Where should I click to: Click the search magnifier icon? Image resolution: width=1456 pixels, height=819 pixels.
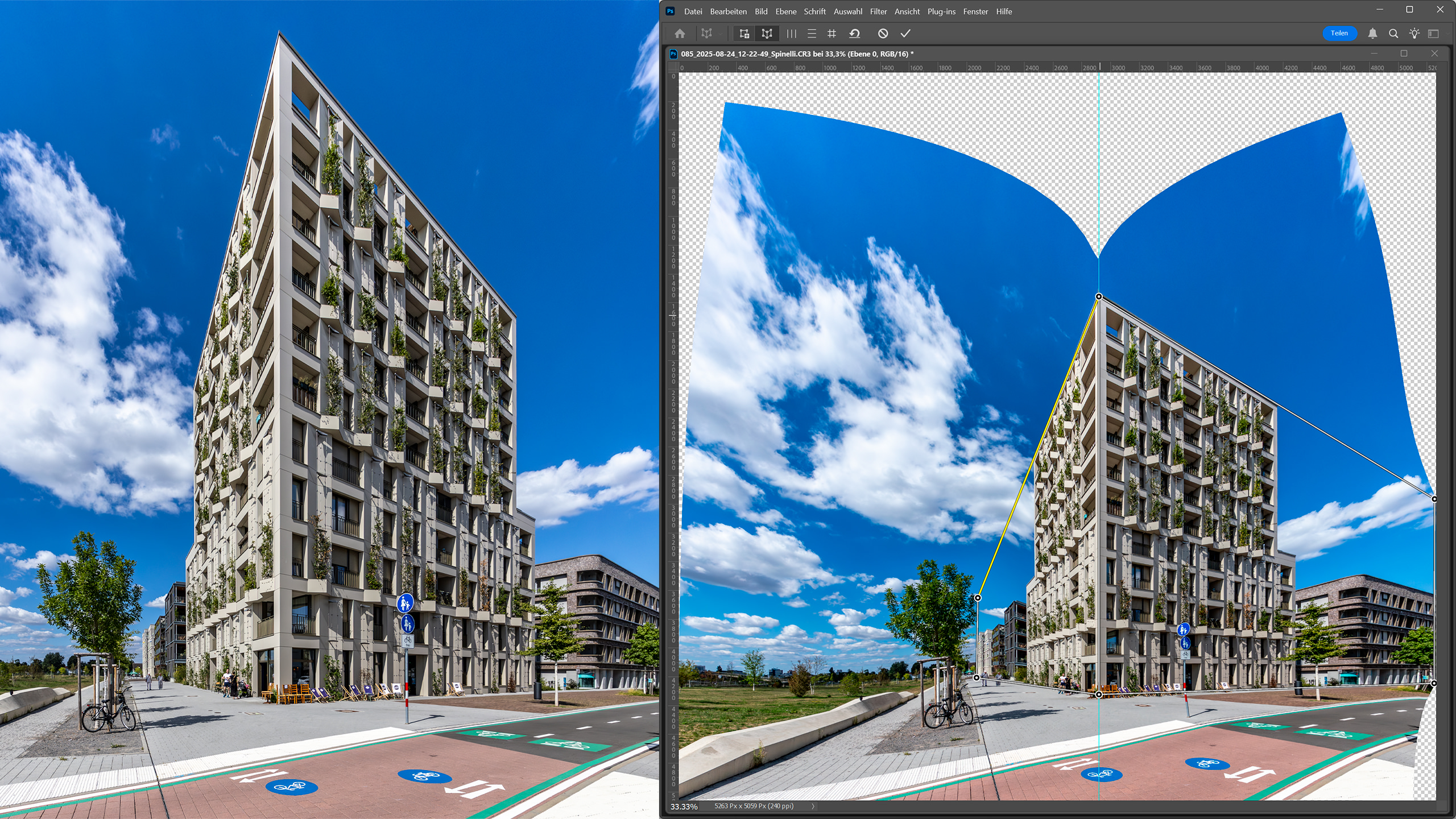tap(1393, 34)
